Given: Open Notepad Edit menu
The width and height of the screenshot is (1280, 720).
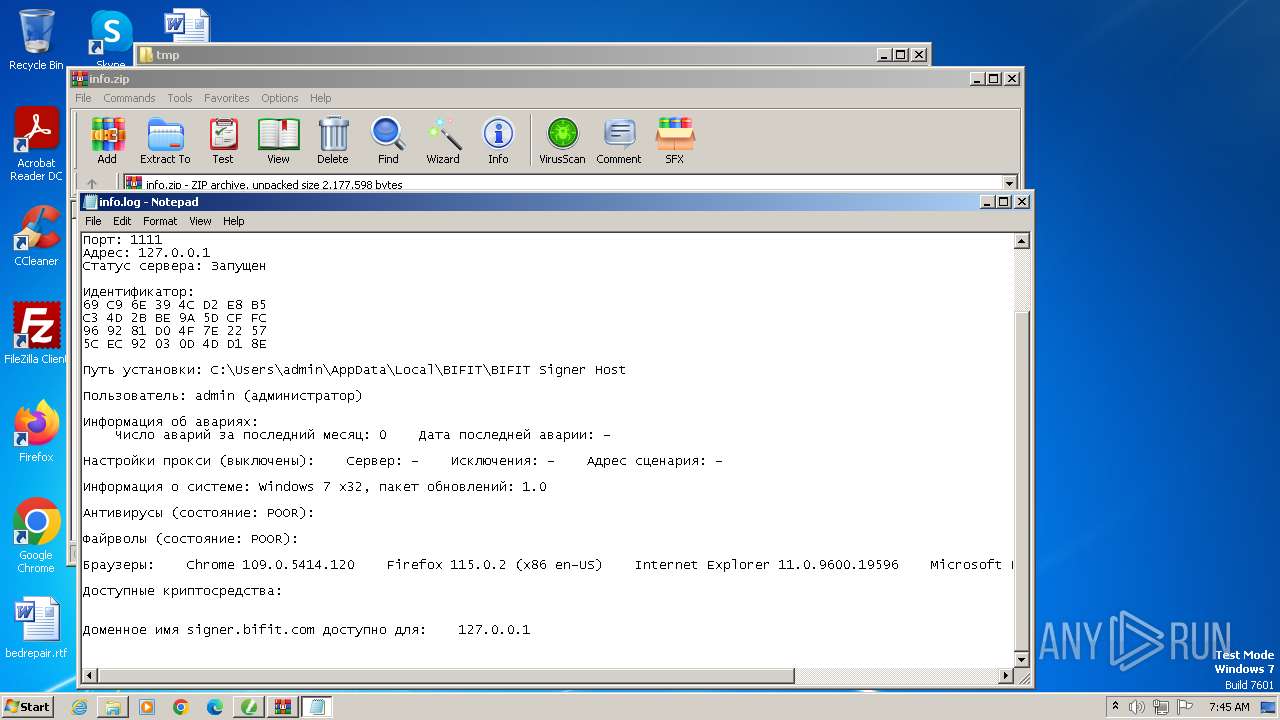Looking at the screenshot, I should tap(122, 221).
